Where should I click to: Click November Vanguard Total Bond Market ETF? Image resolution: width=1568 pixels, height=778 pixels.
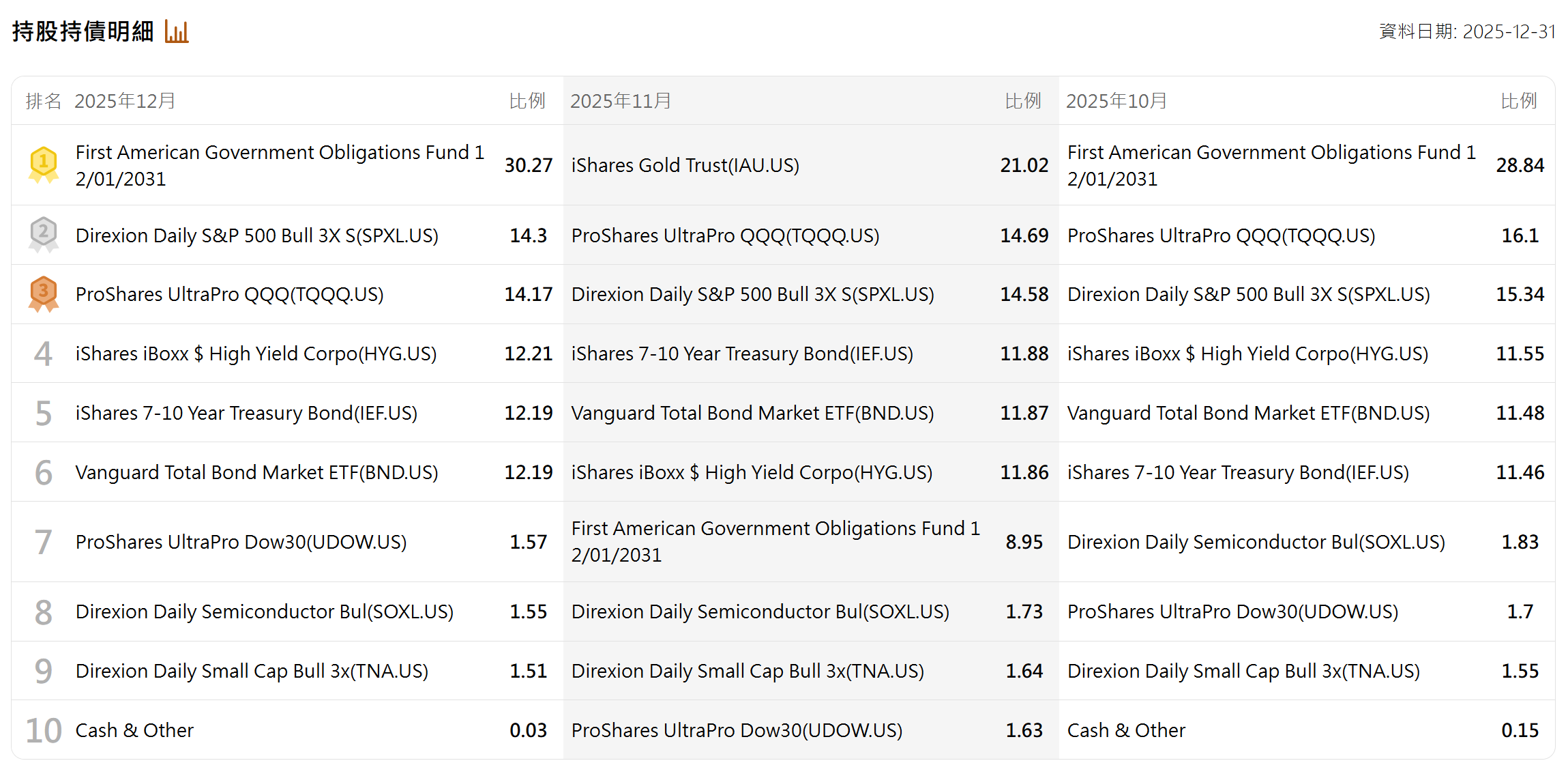tap(752, 413)
